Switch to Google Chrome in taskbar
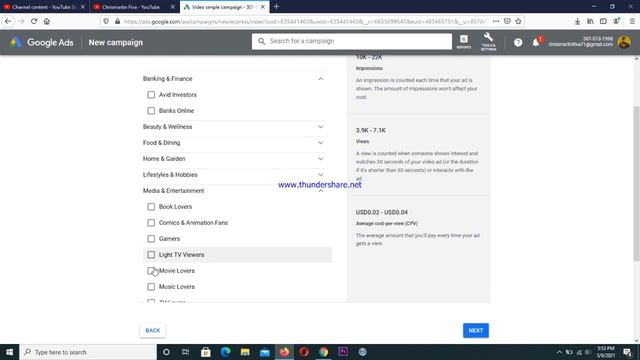The width and height of the screenshot is (640, 360). (323, 352)
